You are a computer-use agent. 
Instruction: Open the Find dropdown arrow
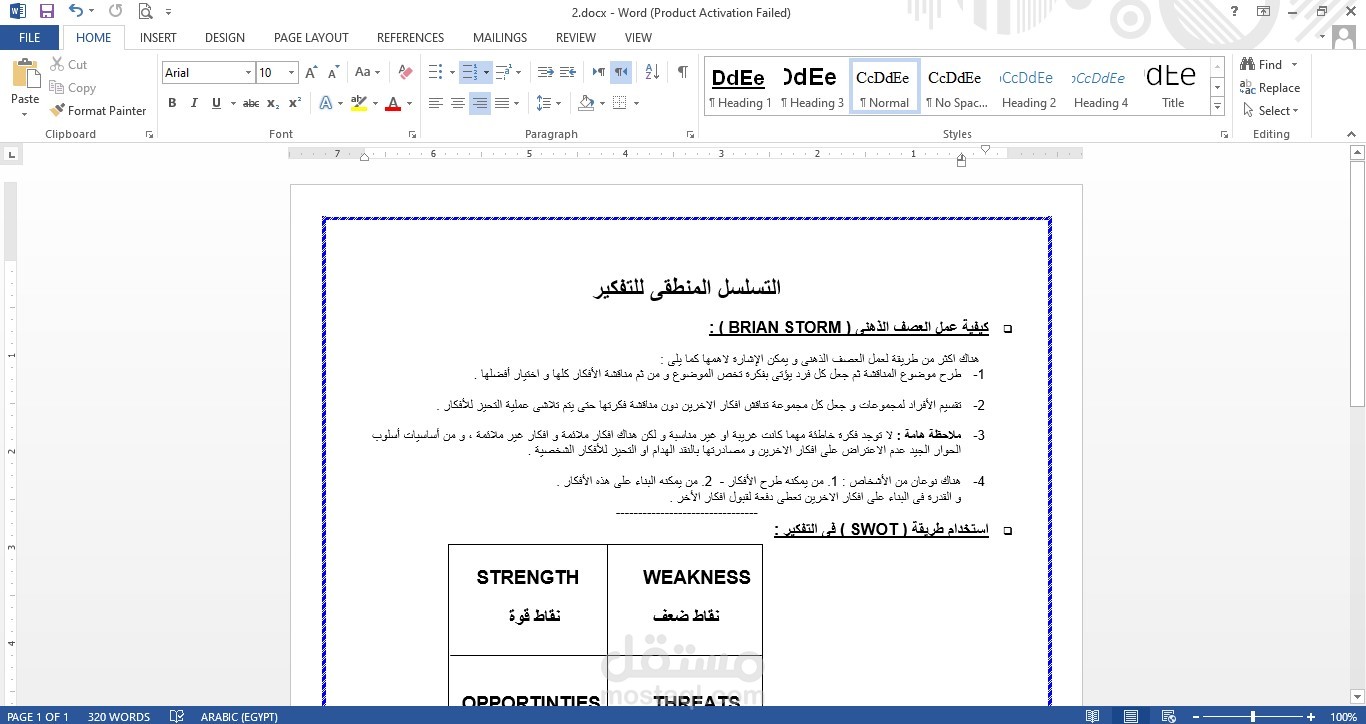(x=1294, y=64)
